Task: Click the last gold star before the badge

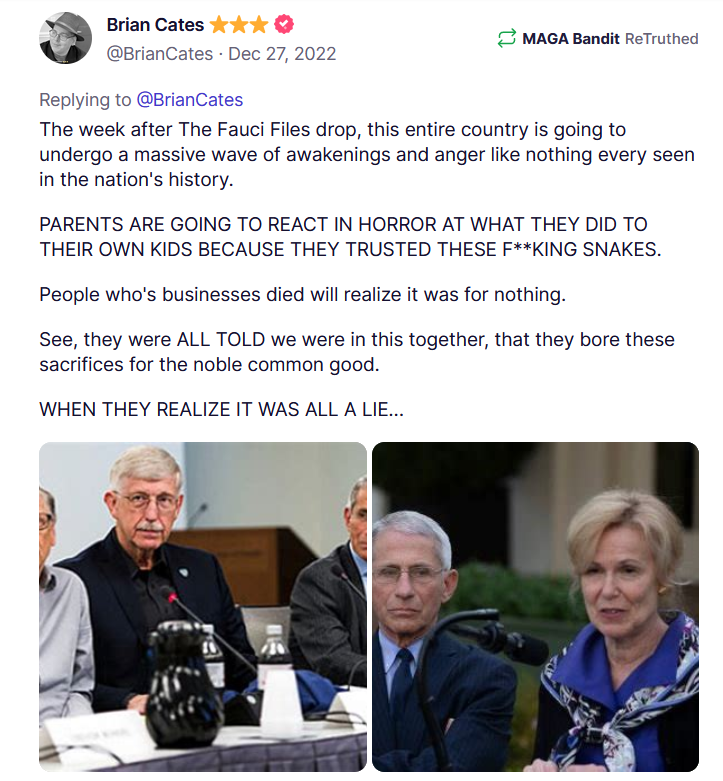Action: (x=262, y=25)
